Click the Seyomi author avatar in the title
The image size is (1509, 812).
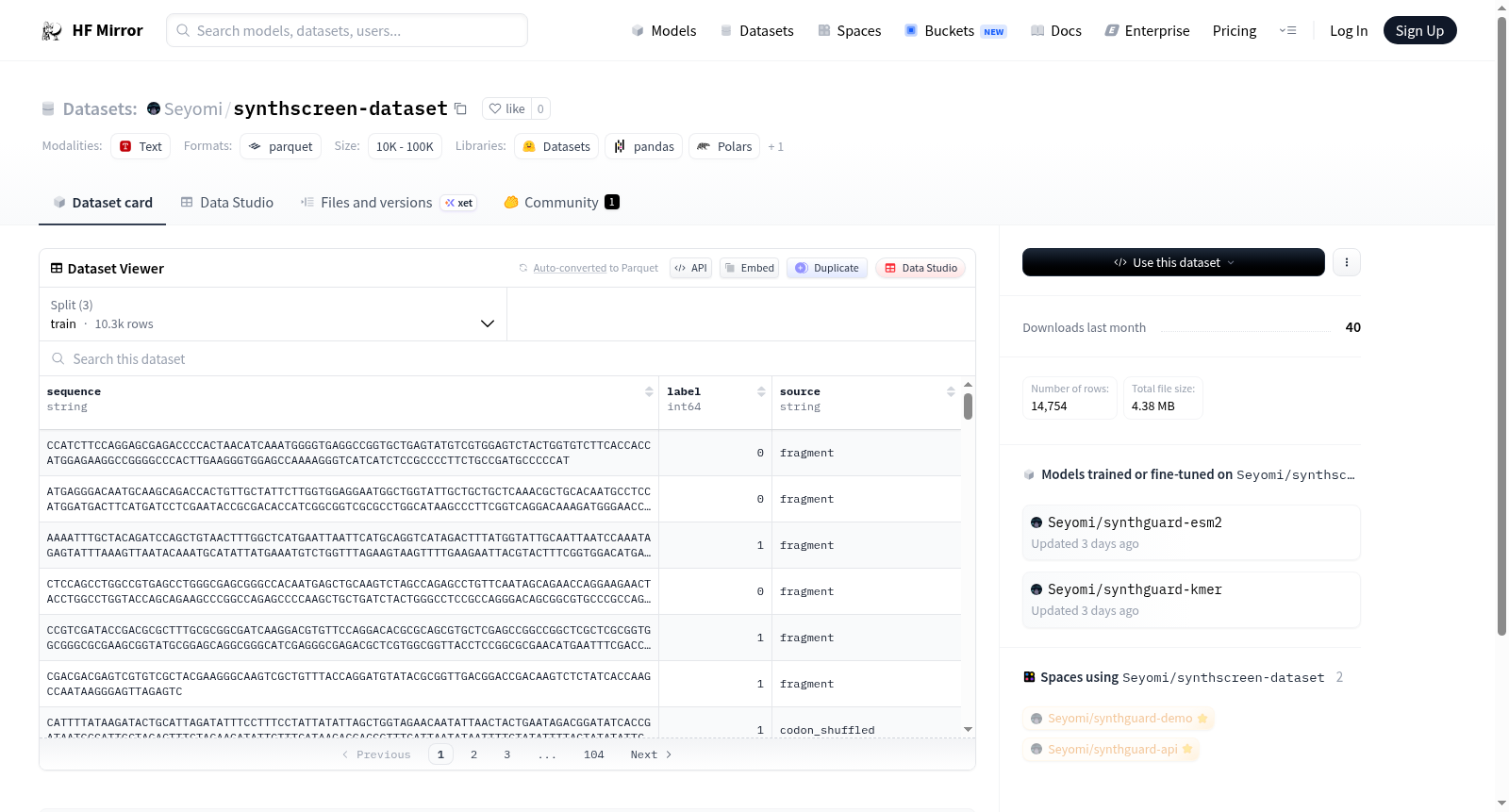(x=154, y=108)
